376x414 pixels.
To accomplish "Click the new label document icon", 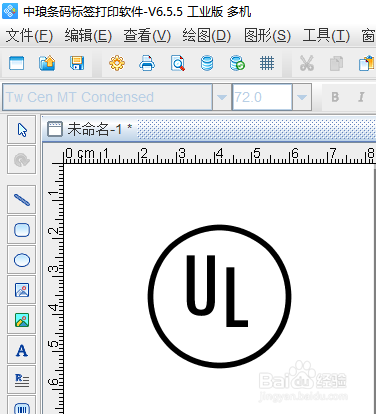I will tap(16, 63).
